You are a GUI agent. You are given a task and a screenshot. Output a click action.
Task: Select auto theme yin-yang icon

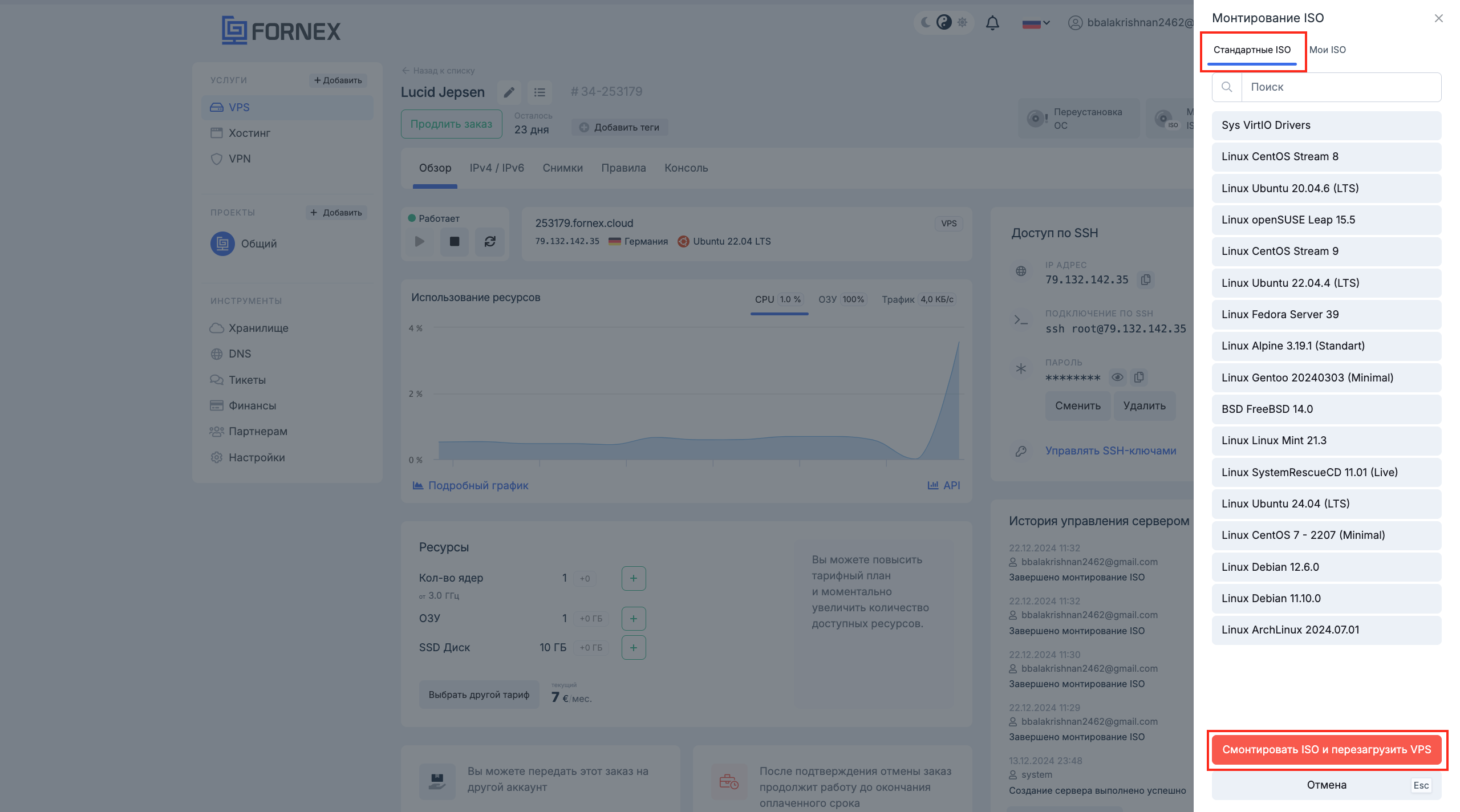(944, 22)
